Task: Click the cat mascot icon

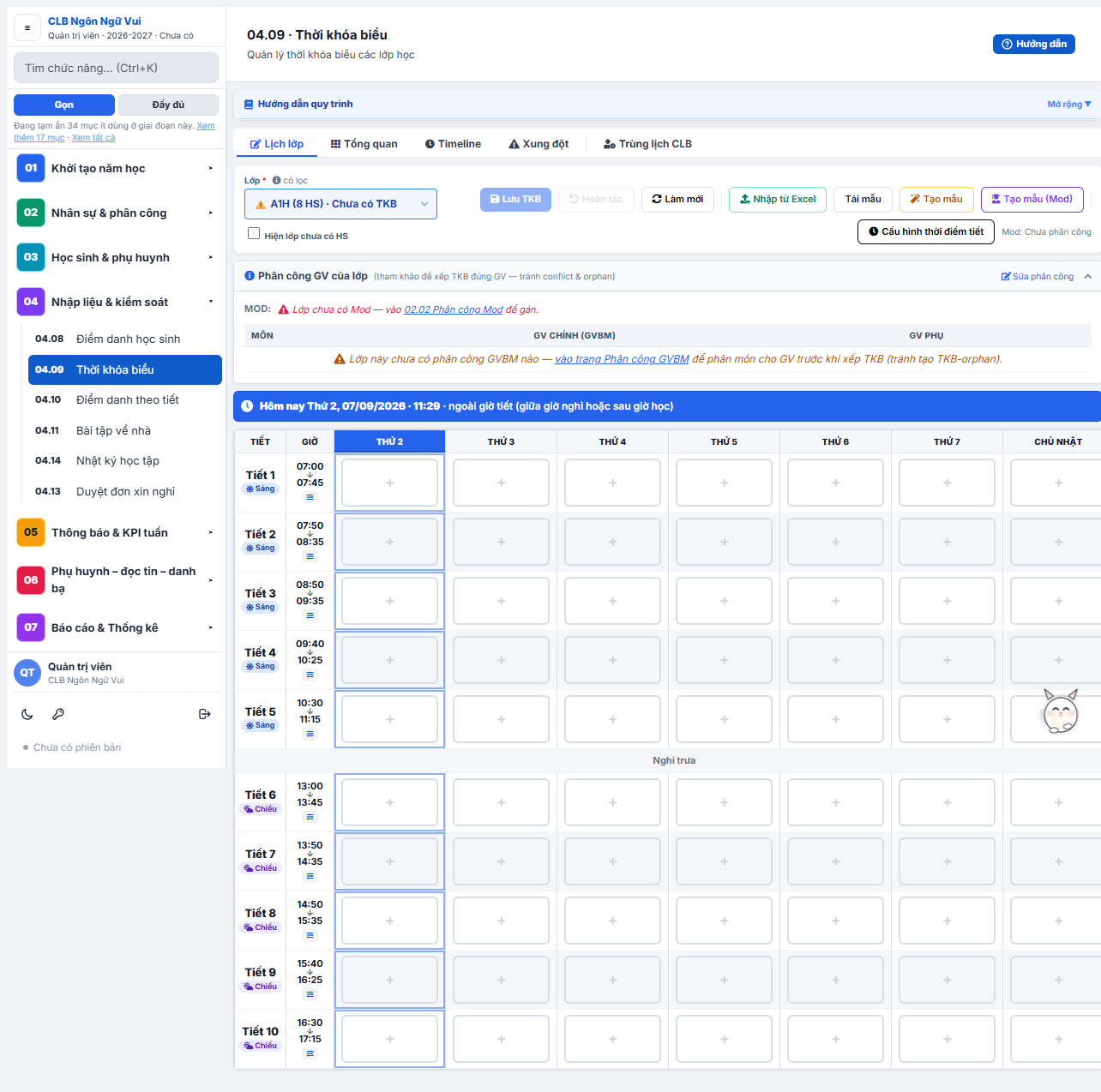Action: [1060, 711]
